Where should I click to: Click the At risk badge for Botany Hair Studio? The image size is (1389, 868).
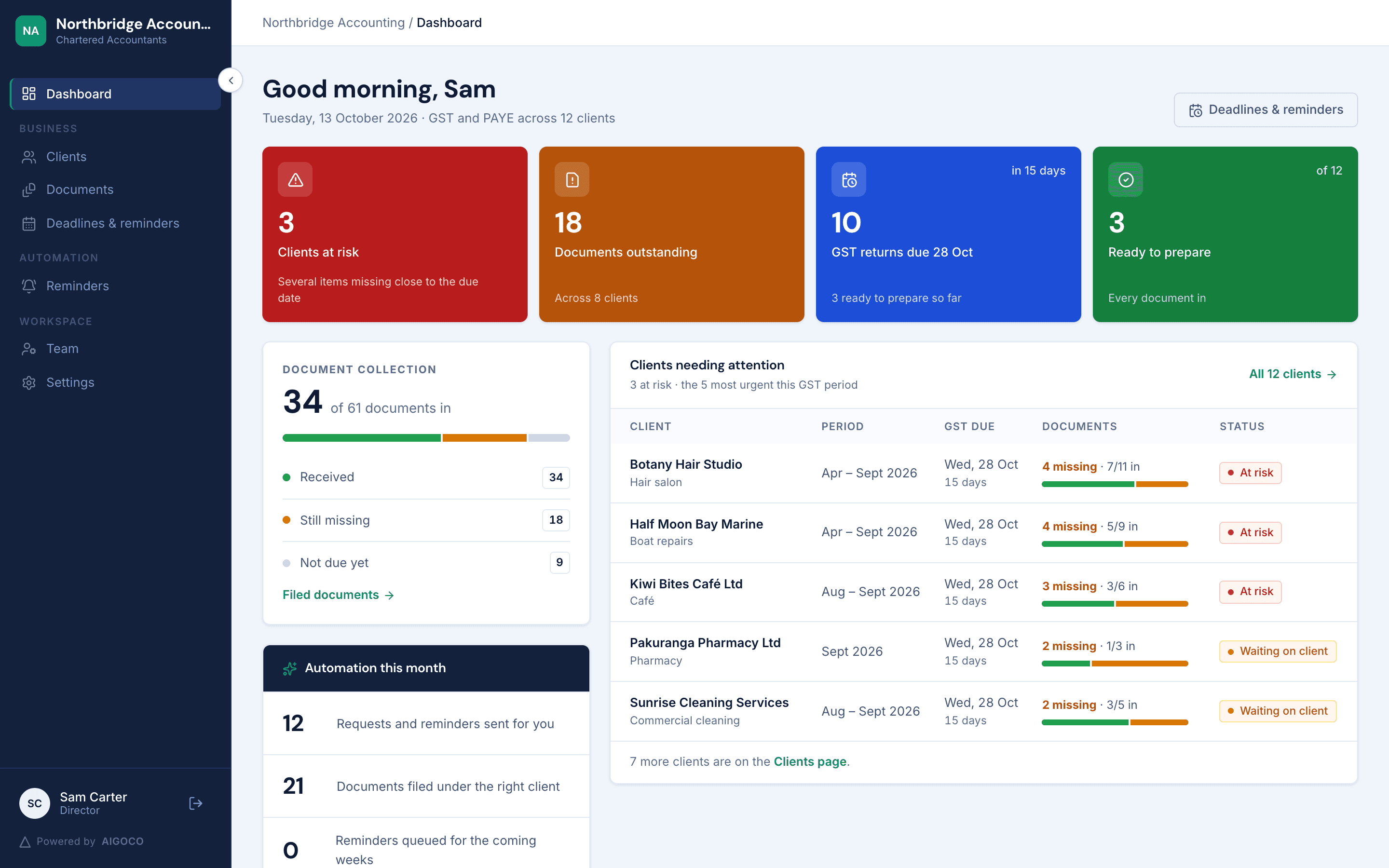(1250, 473)
